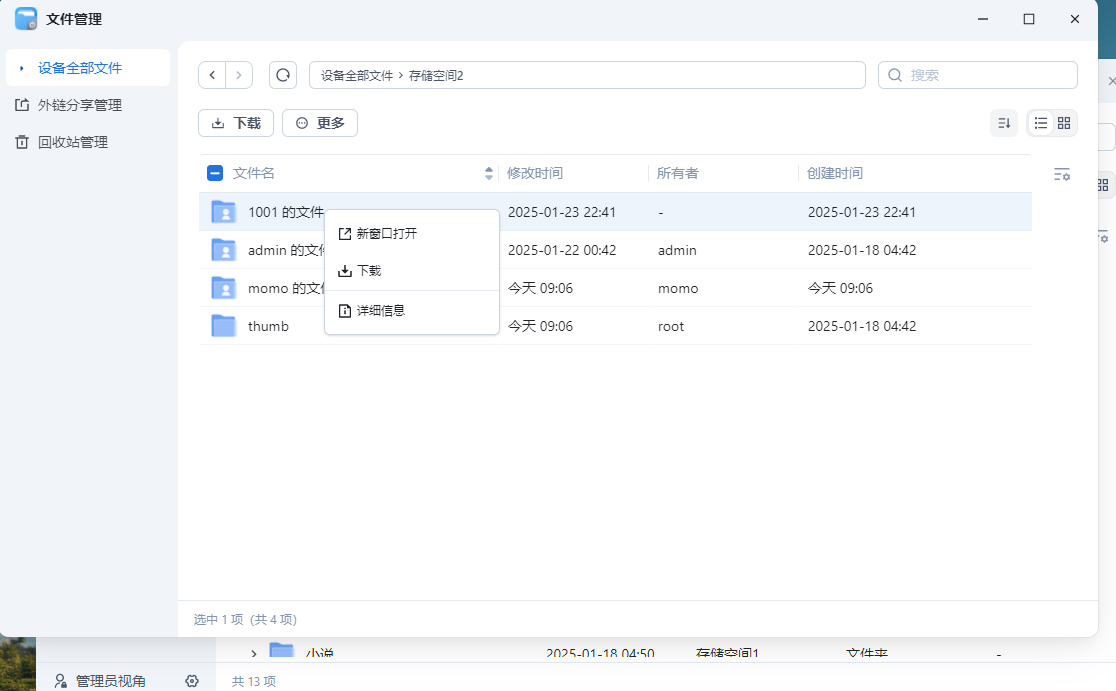Open 回收站管理 in the sidebar
Viewport: 1116px width, 691px height.
[x=88, y=142]
